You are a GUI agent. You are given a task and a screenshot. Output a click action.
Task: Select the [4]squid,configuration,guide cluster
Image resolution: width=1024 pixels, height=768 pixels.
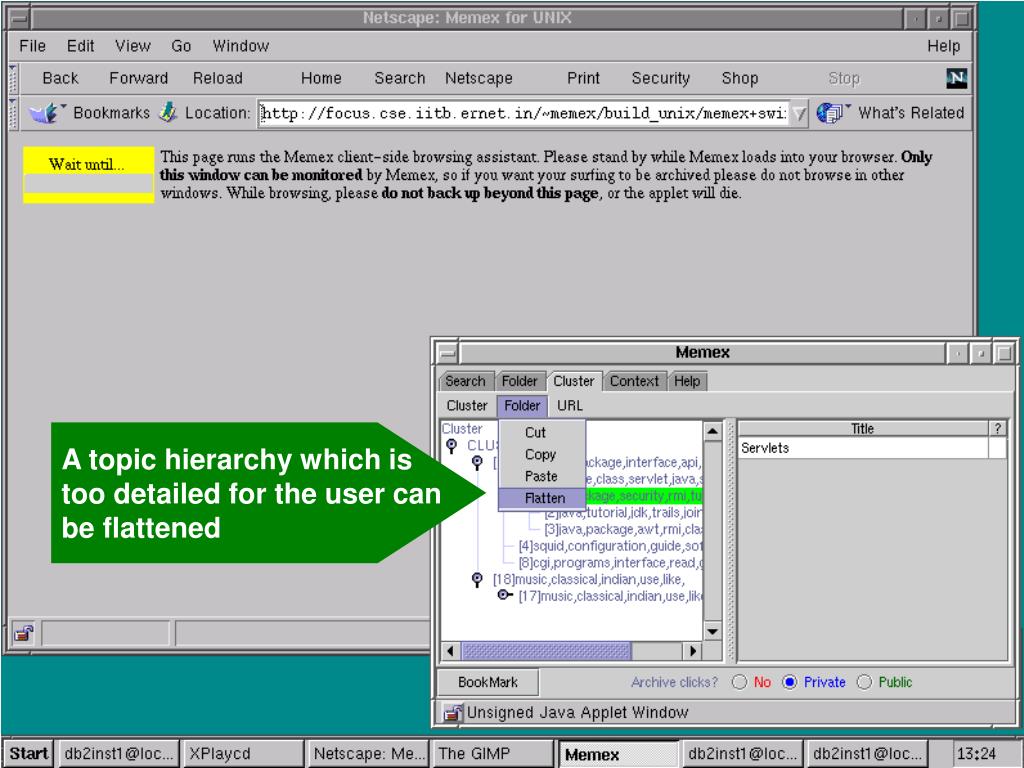tap(610, 546)
